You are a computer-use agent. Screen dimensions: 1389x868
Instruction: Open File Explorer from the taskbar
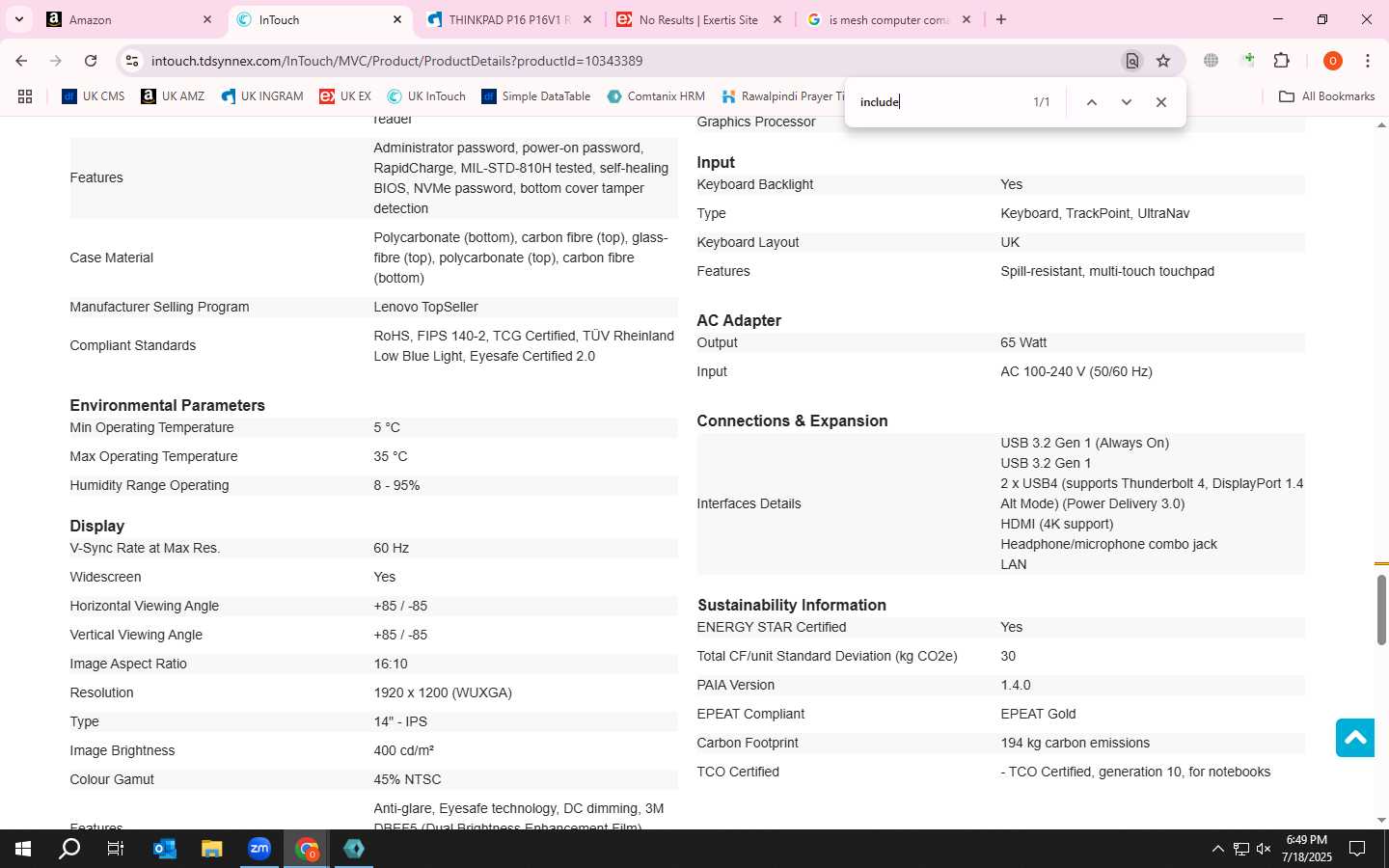(x=211, y=849)
